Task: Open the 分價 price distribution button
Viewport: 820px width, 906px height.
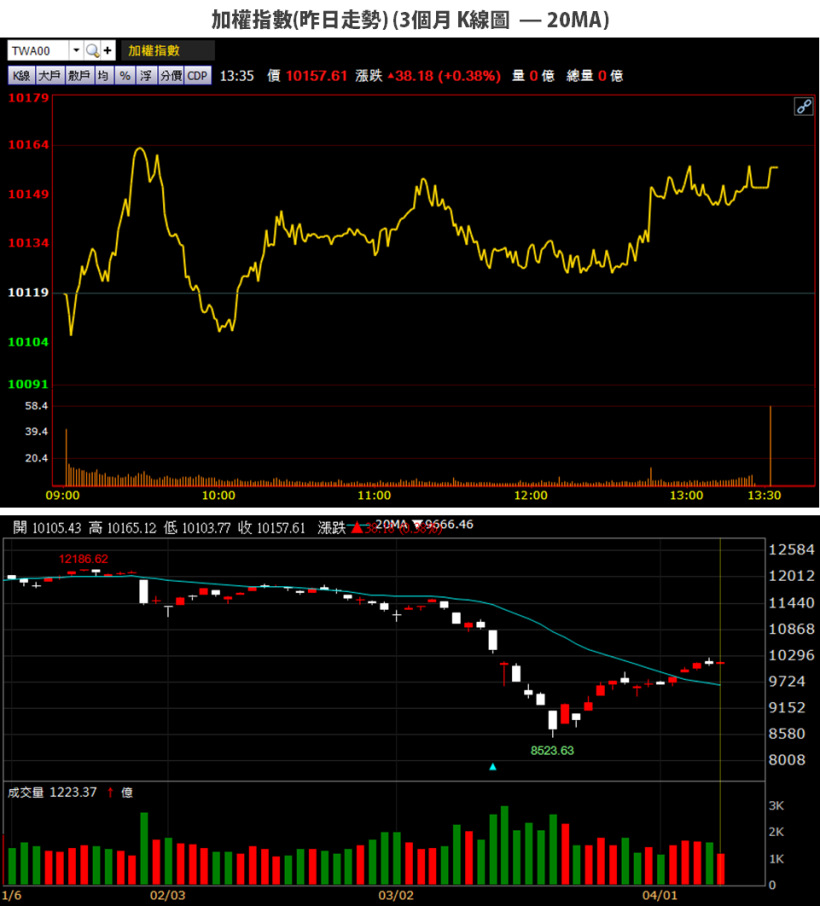Action: tap(170, 76)
